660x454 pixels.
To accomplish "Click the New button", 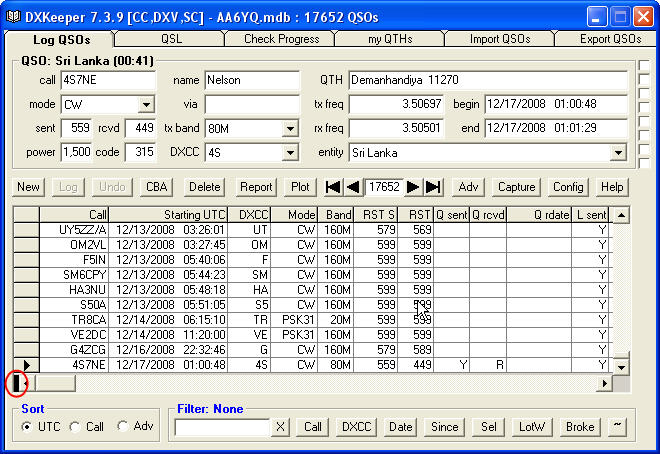I will point(28,187).
